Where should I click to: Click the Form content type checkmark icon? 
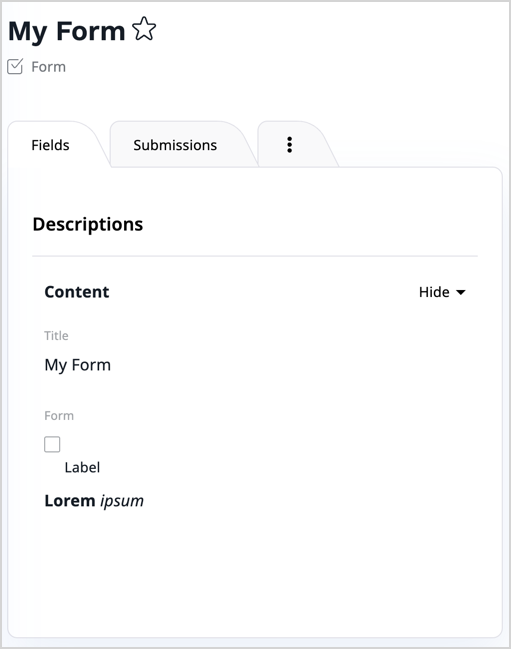click(x=15, y=66)
